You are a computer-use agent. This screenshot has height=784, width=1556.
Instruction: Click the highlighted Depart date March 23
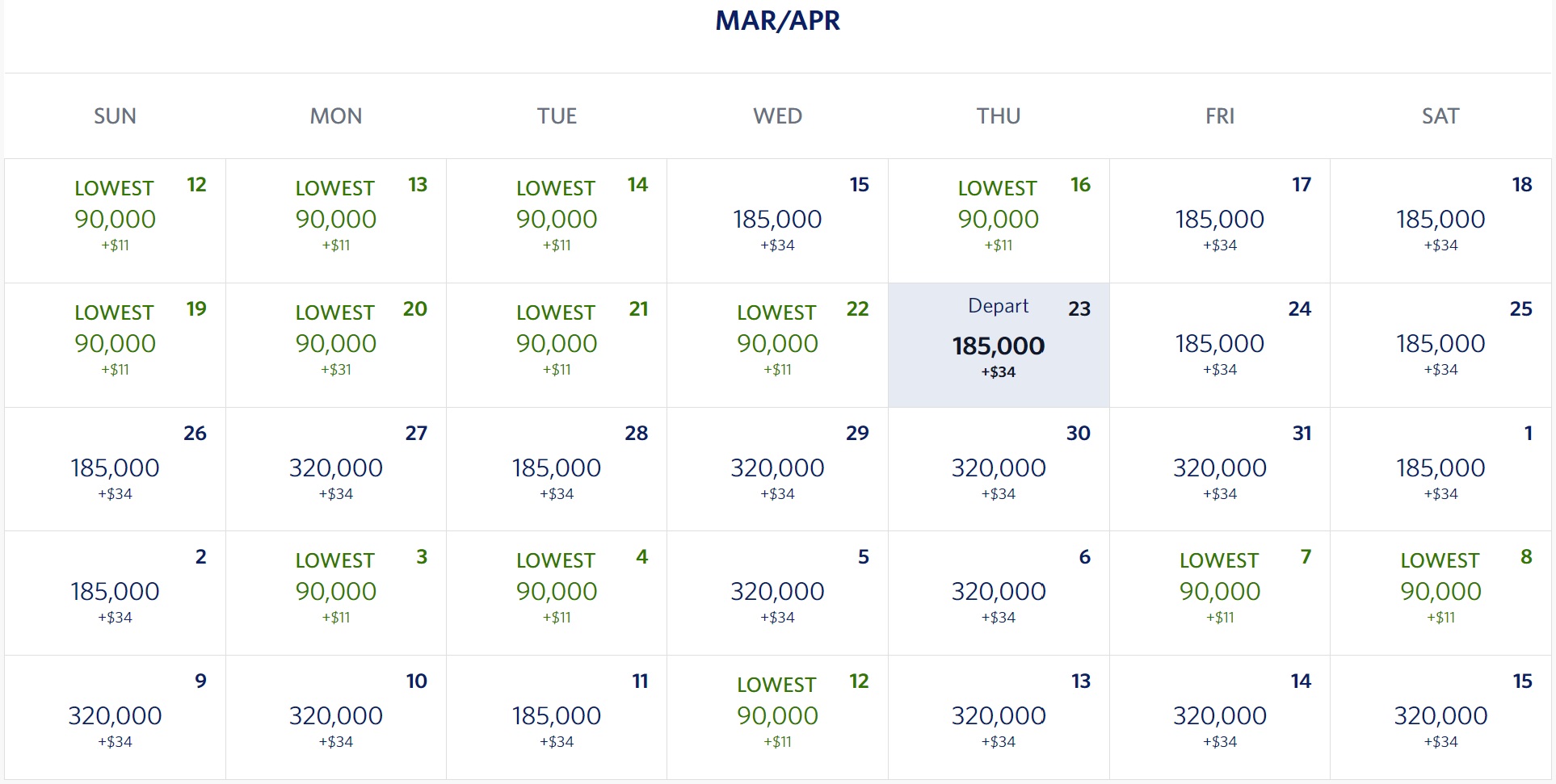pos(999,345)
